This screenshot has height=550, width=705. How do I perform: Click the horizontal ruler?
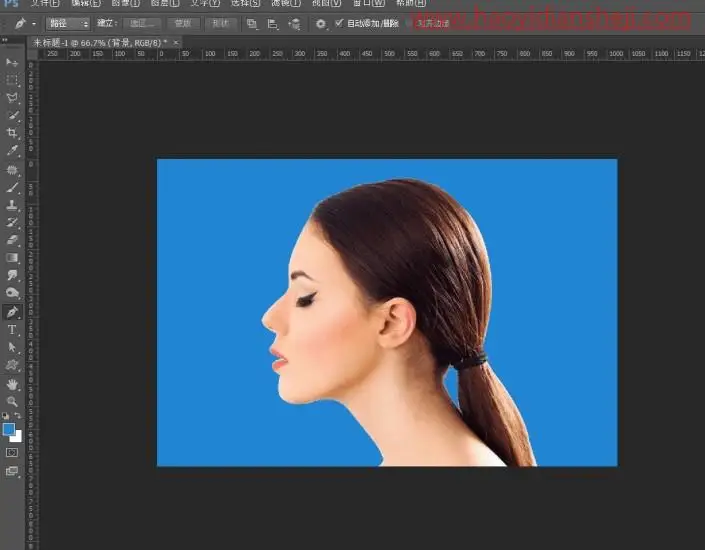point(371,54)
